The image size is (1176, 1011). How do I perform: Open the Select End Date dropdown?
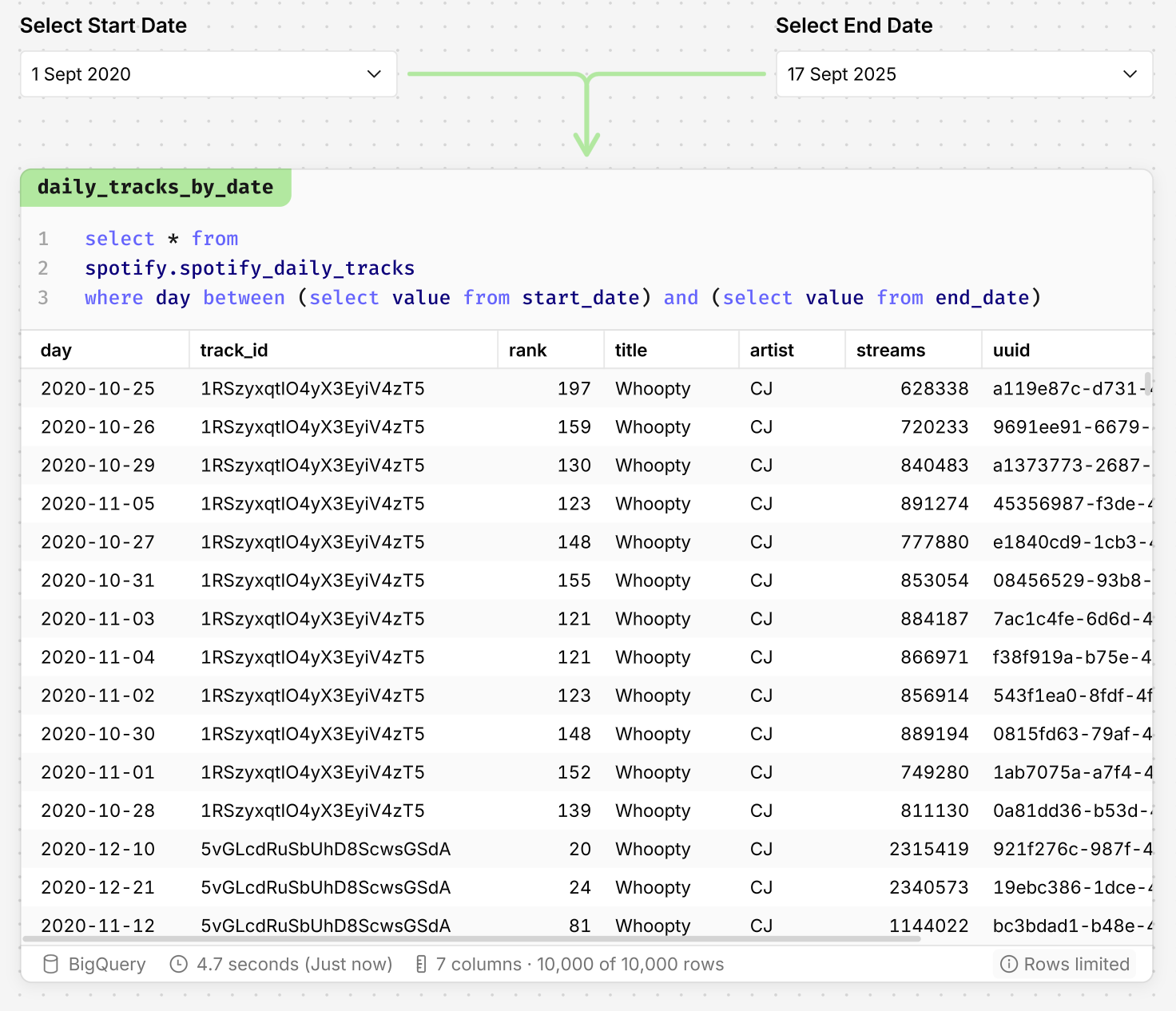click(x=963, y=74)
